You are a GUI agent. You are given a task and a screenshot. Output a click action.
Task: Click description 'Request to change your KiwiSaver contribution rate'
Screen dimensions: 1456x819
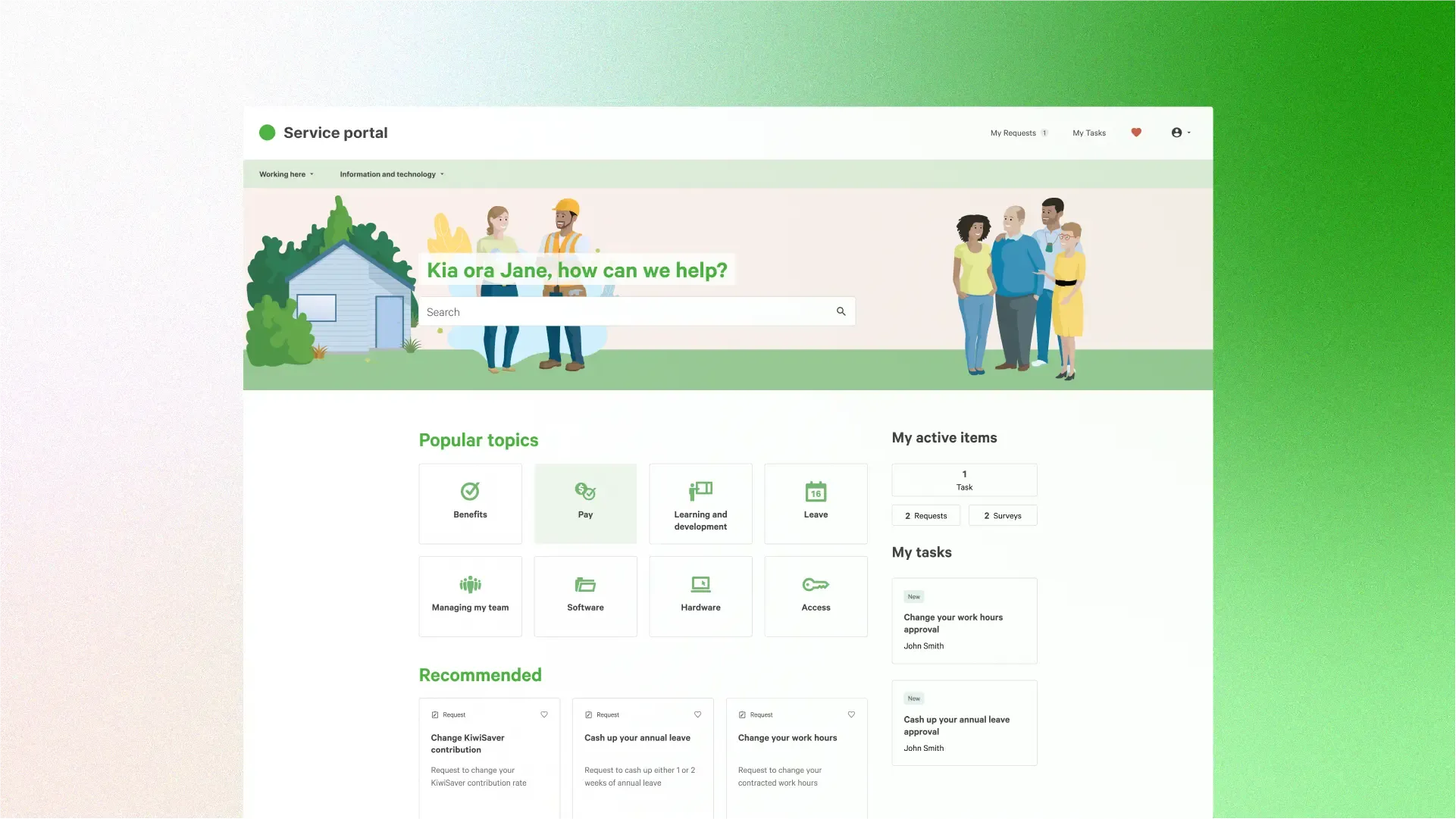click(478, 777)
